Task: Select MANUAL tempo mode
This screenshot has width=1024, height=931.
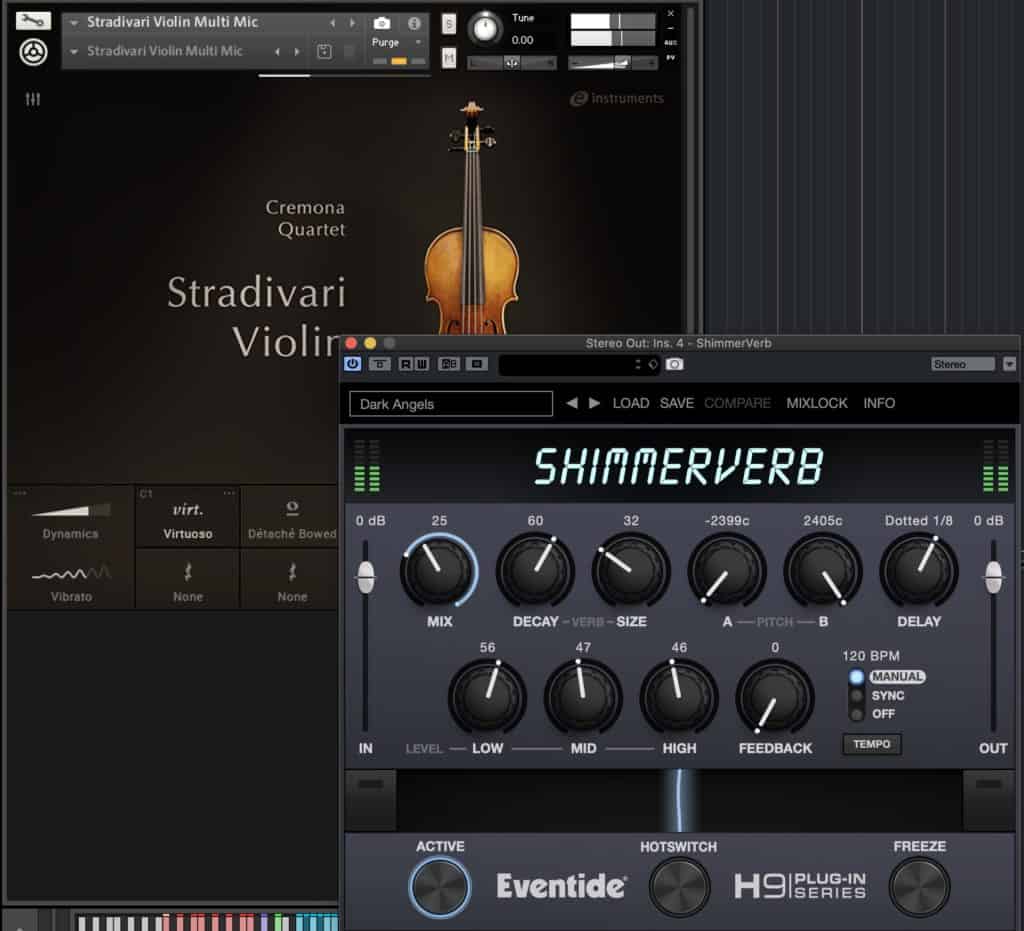Action: [857, 676]
